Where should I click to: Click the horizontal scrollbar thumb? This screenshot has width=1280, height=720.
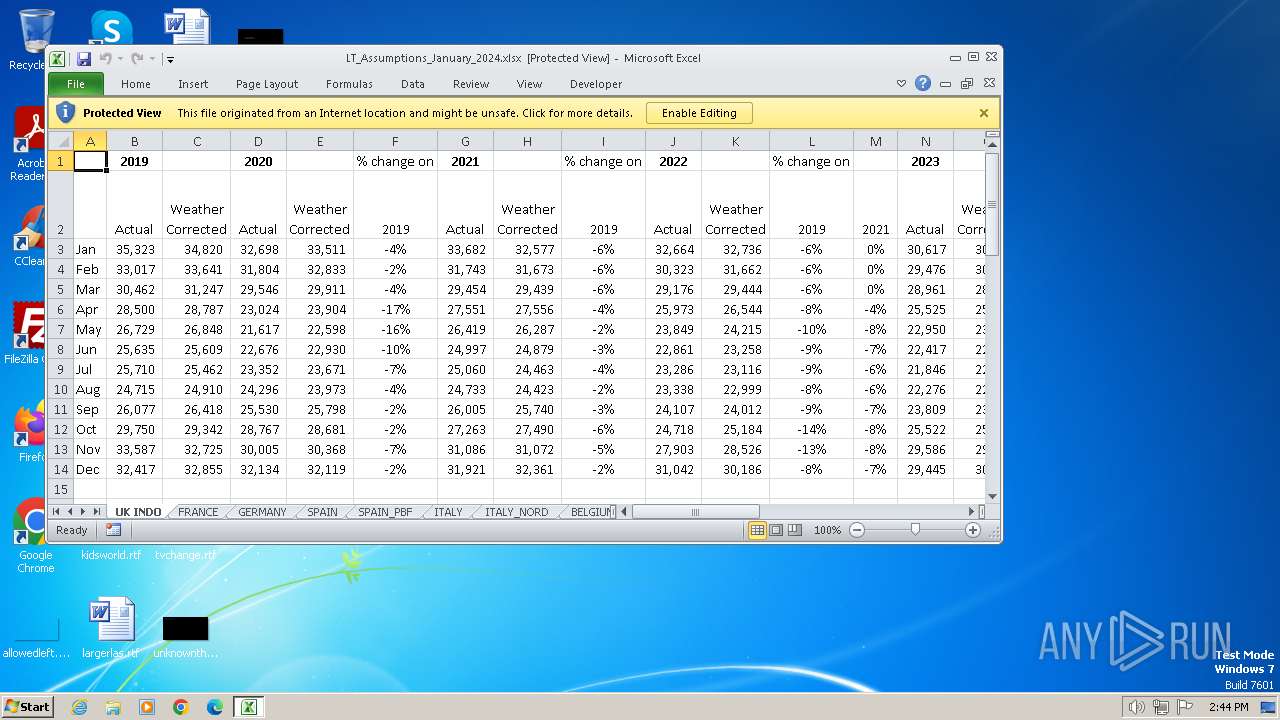tap(695, 511)
